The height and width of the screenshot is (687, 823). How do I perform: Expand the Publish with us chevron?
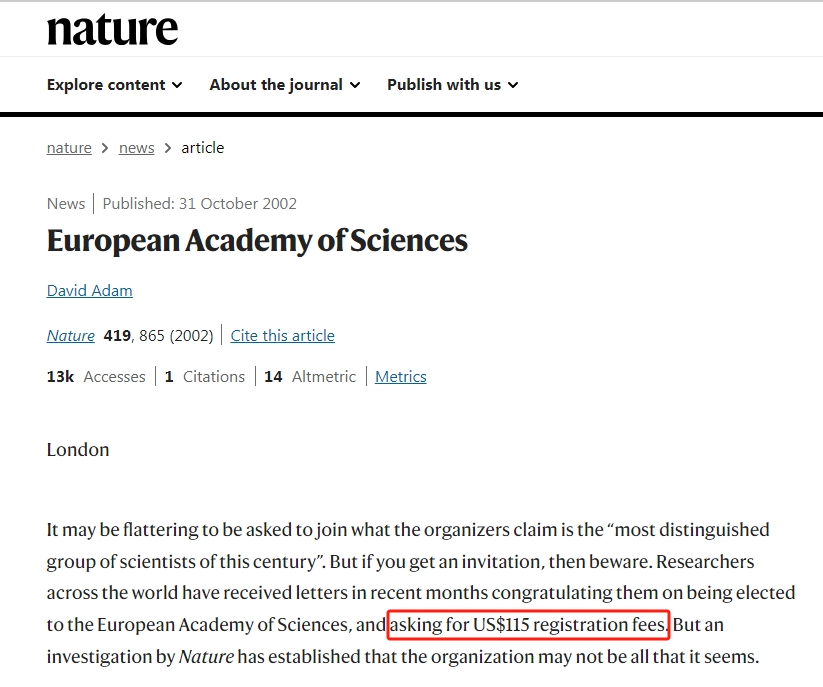[x=513, y=85]
